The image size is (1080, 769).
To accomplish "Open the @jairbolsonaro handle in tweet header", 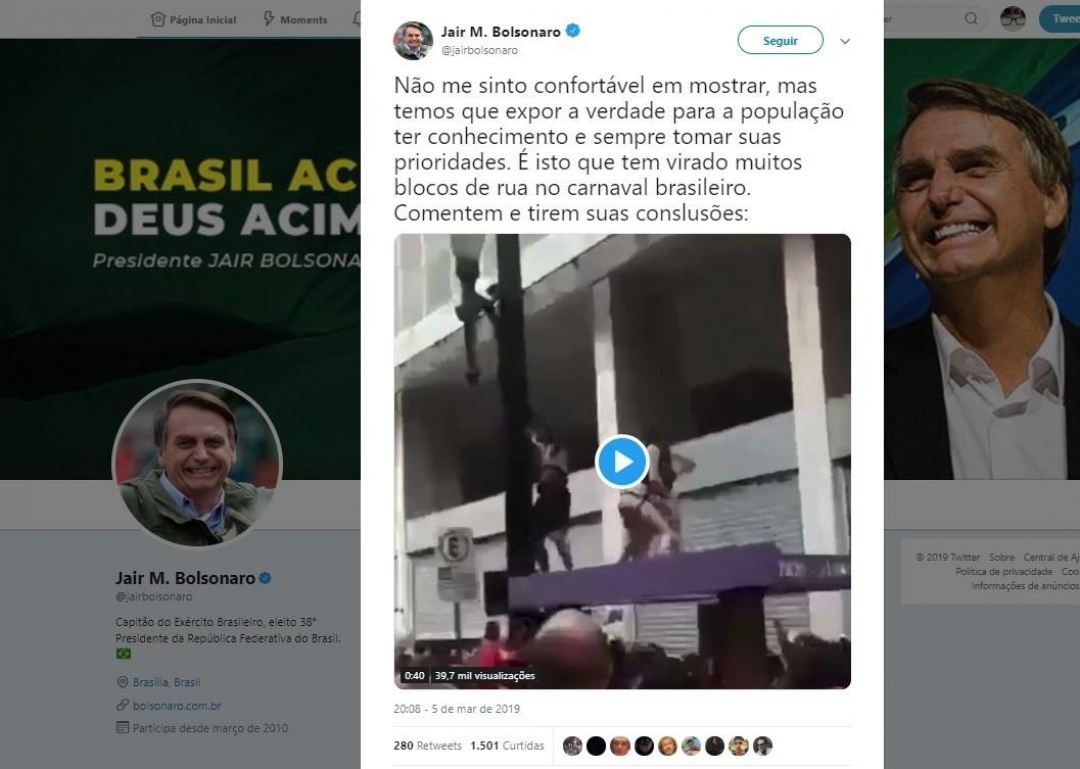I will 479,50.
